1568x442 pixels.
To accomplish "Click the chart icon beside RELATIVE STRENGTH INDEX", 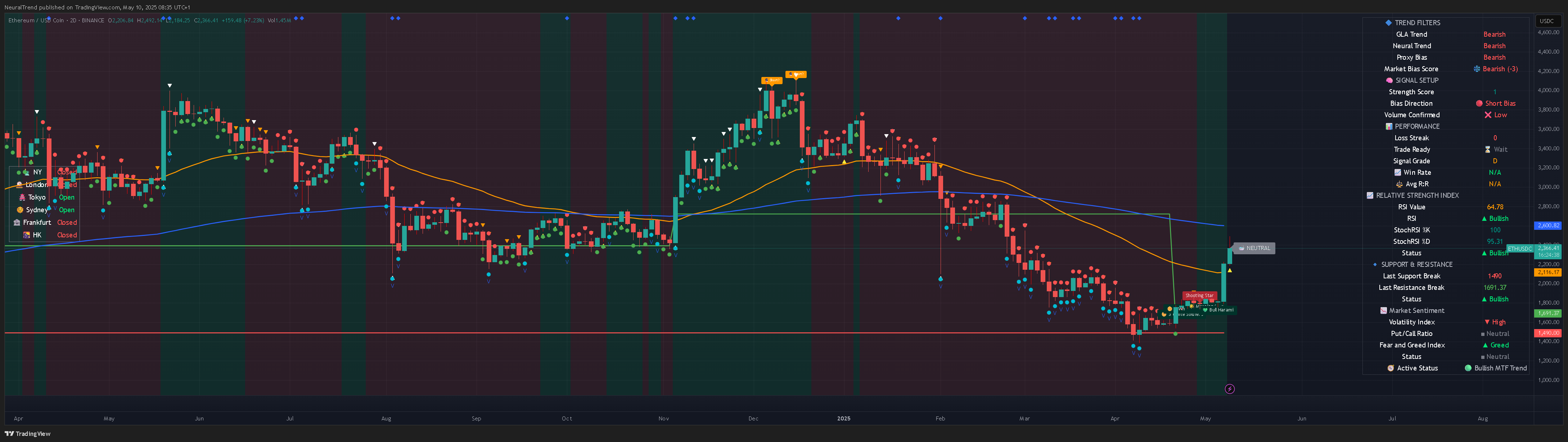I will 1370,195.
